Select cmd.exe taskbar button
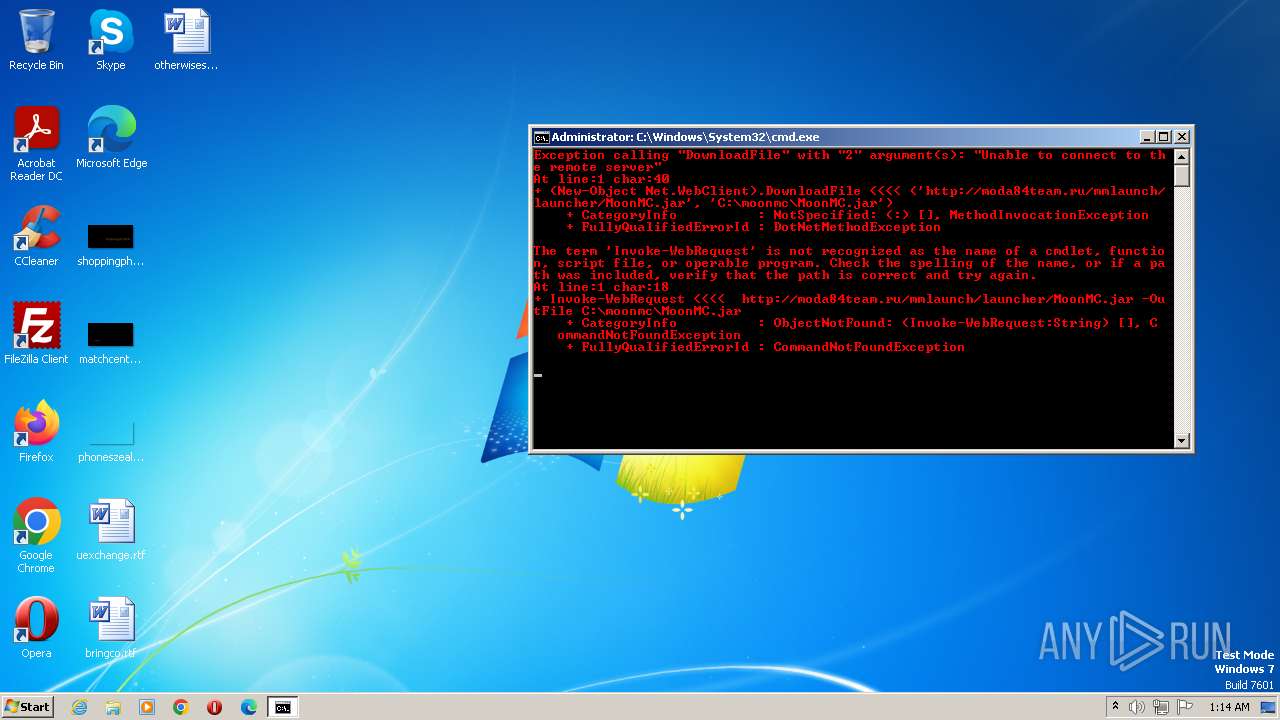Viewport: 1280px width, 720px height. click(x=283, y=707)
